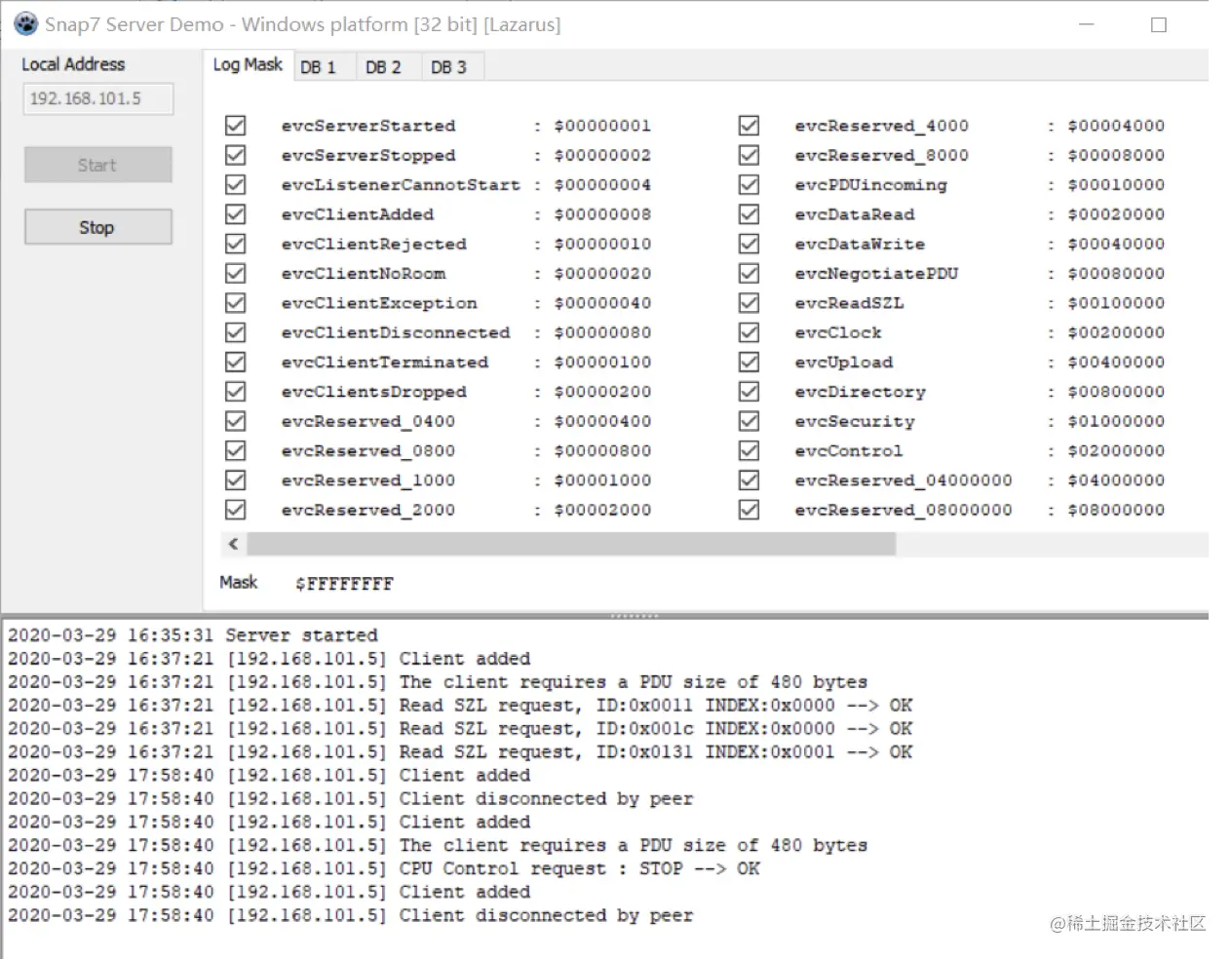Uncheck the evcReserved_0400 checkbox
1232x959 pixels.
tap(235, 421)
